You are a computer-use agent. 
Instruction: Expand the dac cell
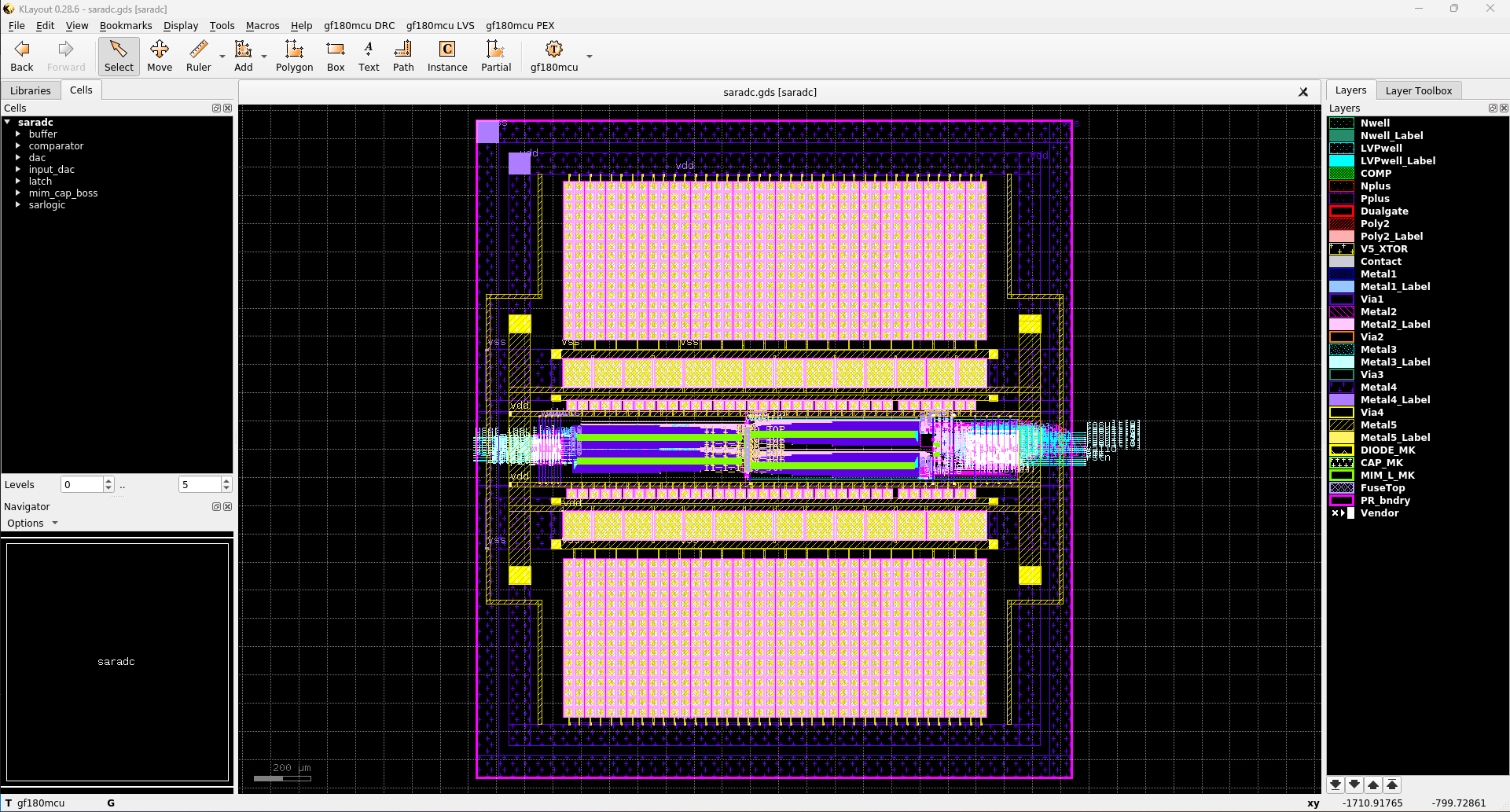pos(18,157)
